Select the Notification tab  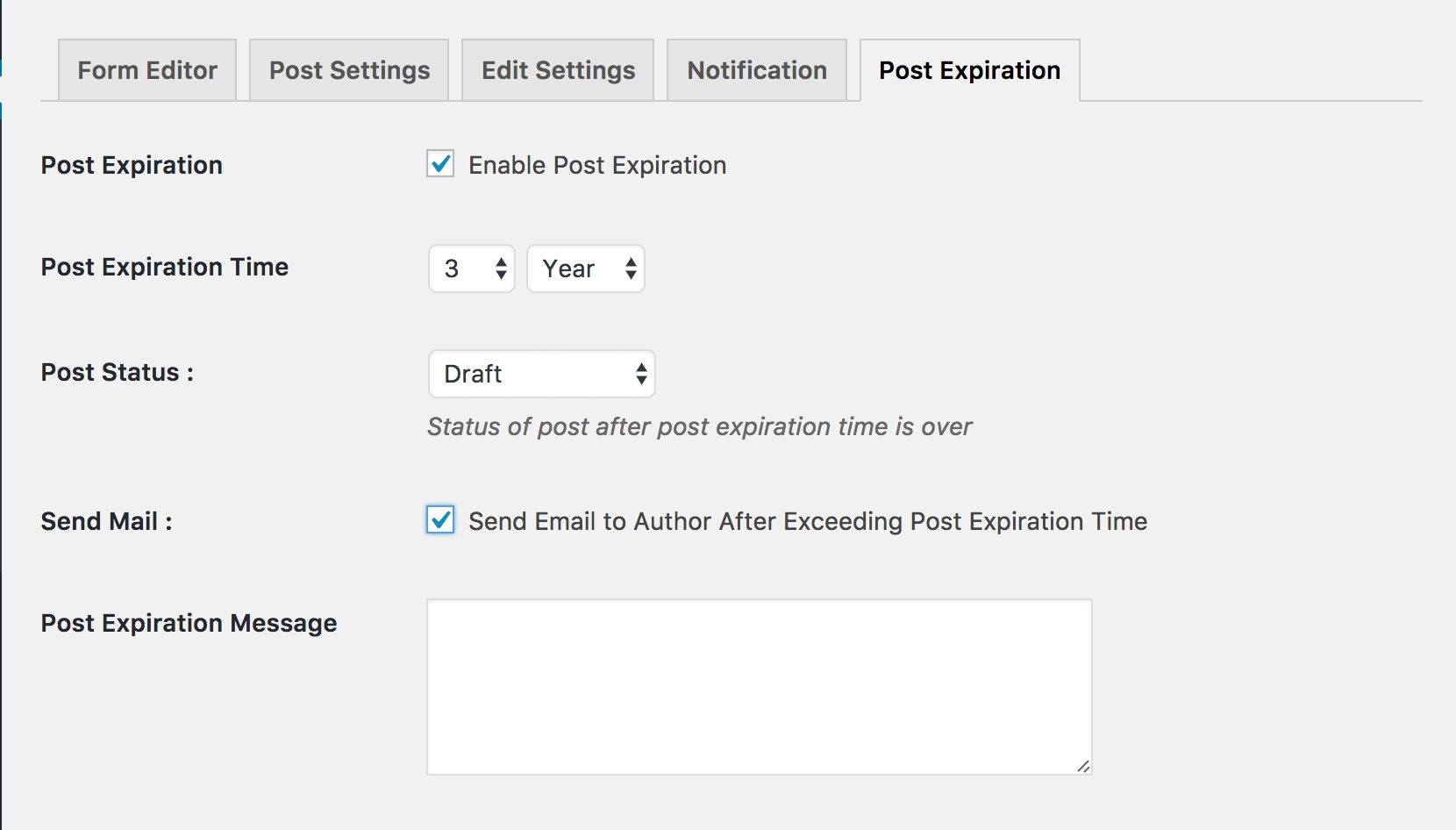point(757,70)
